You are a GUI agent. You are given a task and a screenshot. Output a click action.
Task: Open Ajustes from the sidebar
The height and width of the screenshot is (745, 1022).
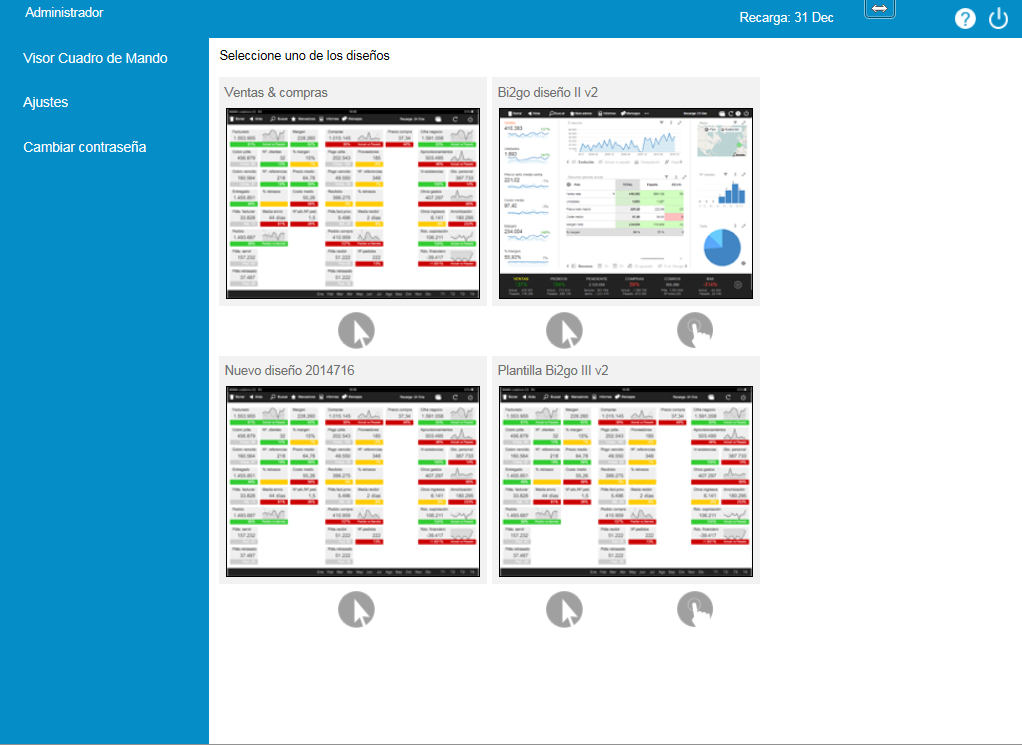46,102
